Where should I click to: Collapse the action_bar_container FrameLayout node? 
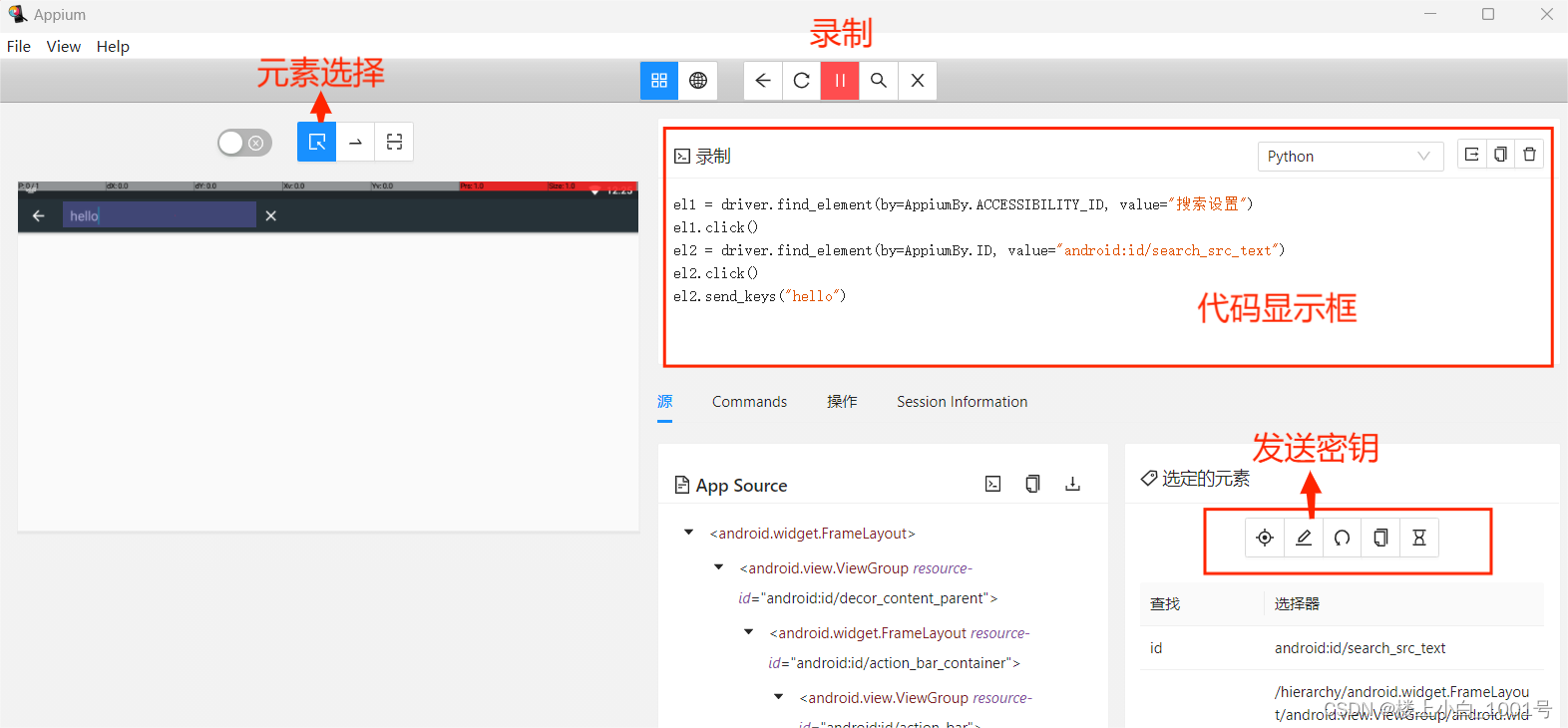tap(748, 632)
